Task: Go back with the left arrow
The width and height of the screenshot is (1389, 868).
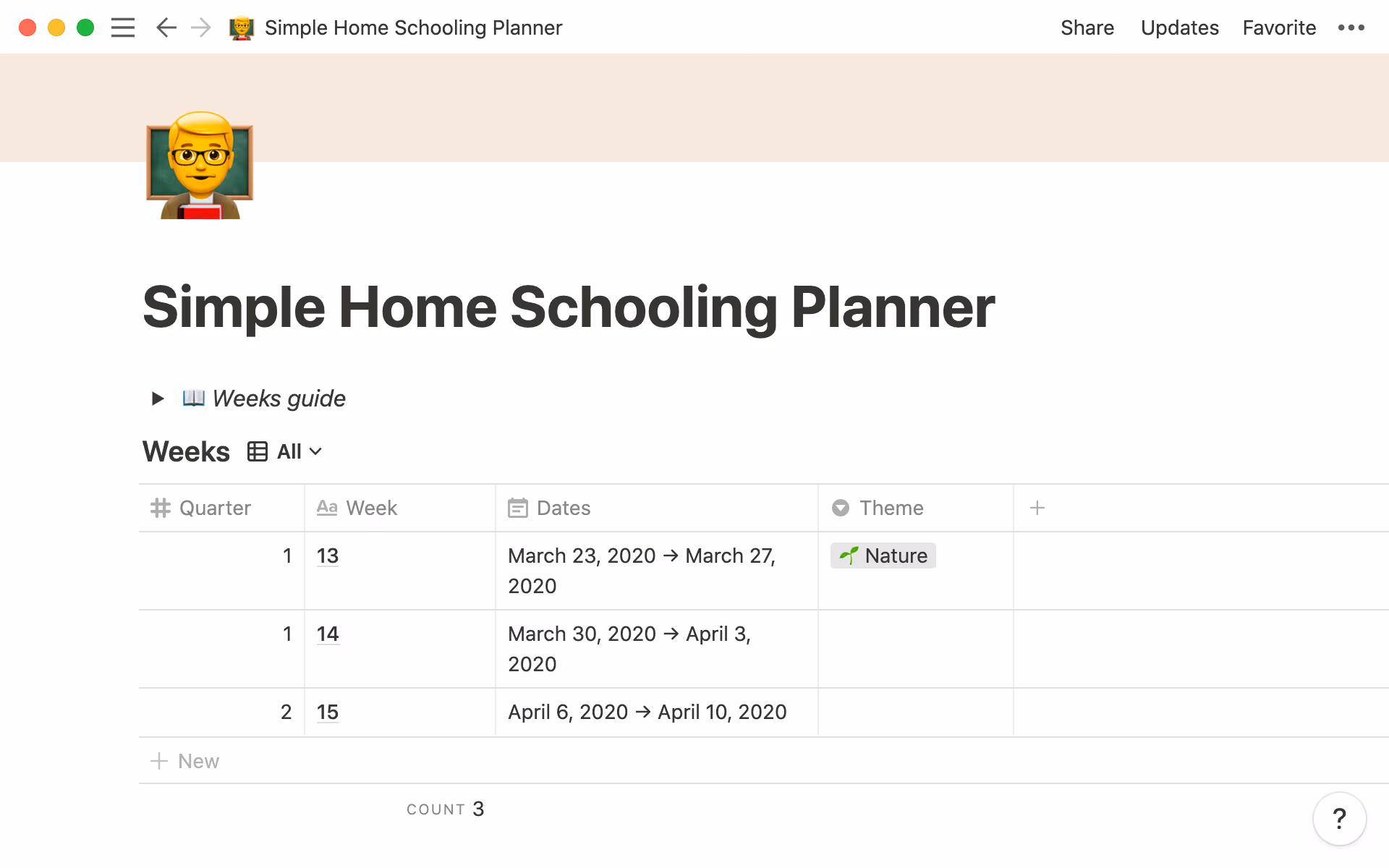Action: (166, 27)
